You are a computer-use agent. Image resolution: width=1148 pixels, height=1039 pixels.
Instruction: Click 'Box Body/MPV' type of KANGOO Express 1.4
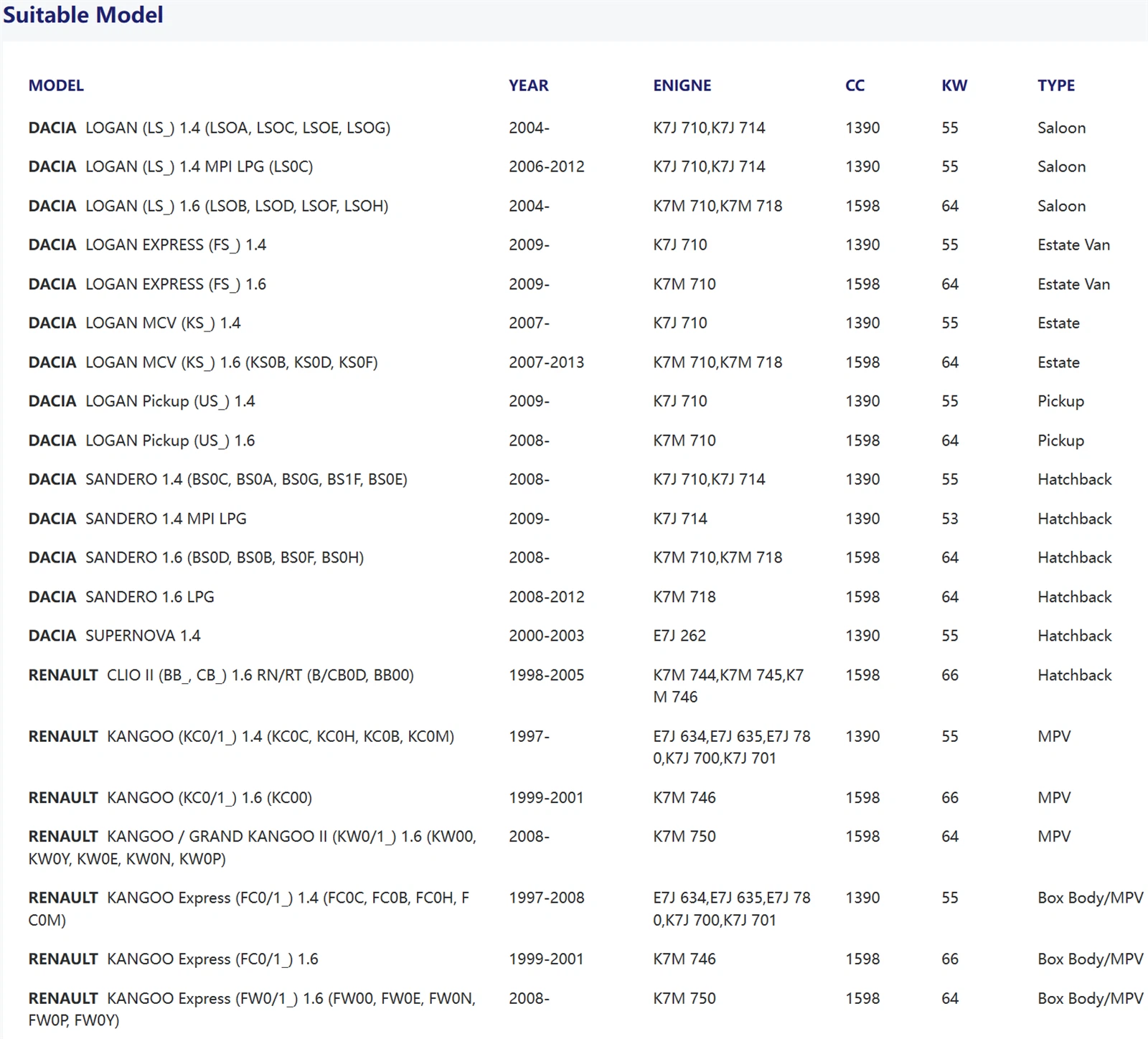pyautogui.click(x=1090, y=898)
